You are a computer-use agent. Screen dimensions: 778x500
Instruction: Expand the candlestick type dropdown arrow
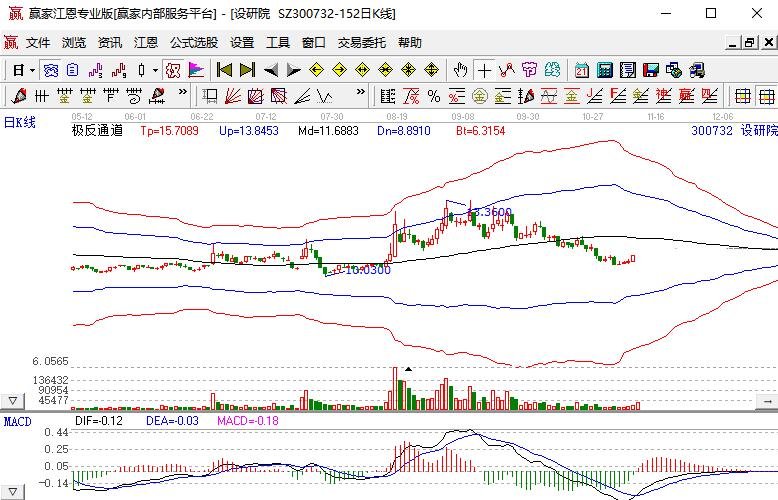click(x=155, y=70)
